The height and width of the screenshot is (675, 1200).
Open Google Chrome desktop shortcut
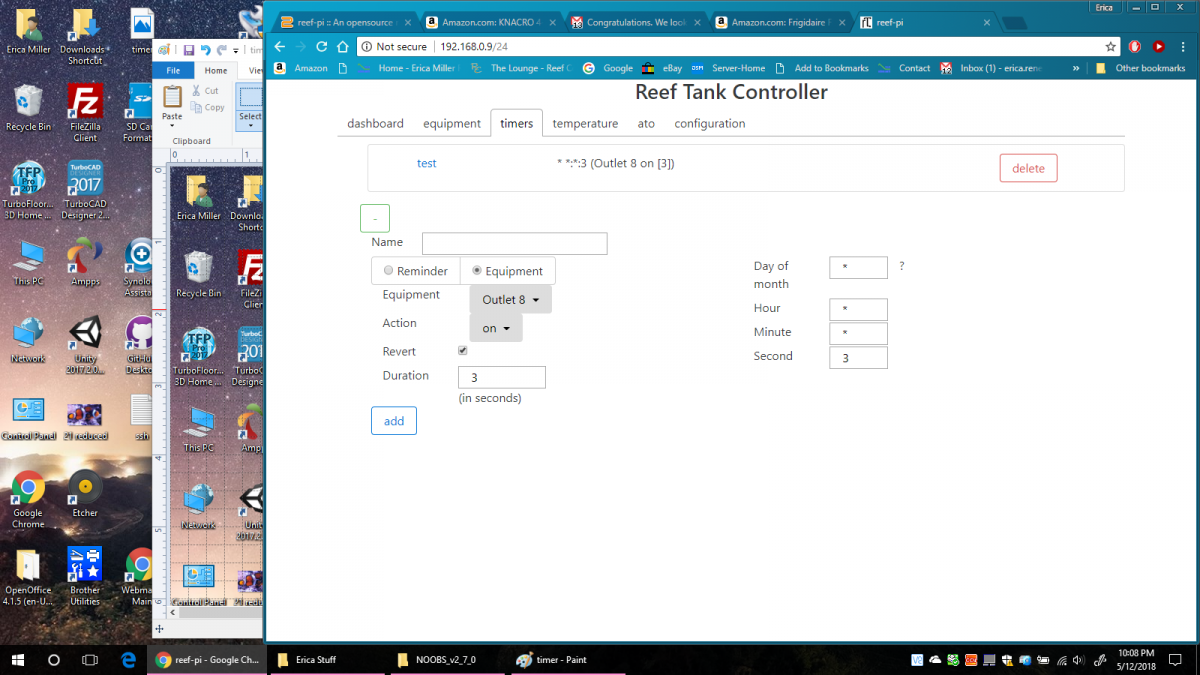tap(28, 500)
